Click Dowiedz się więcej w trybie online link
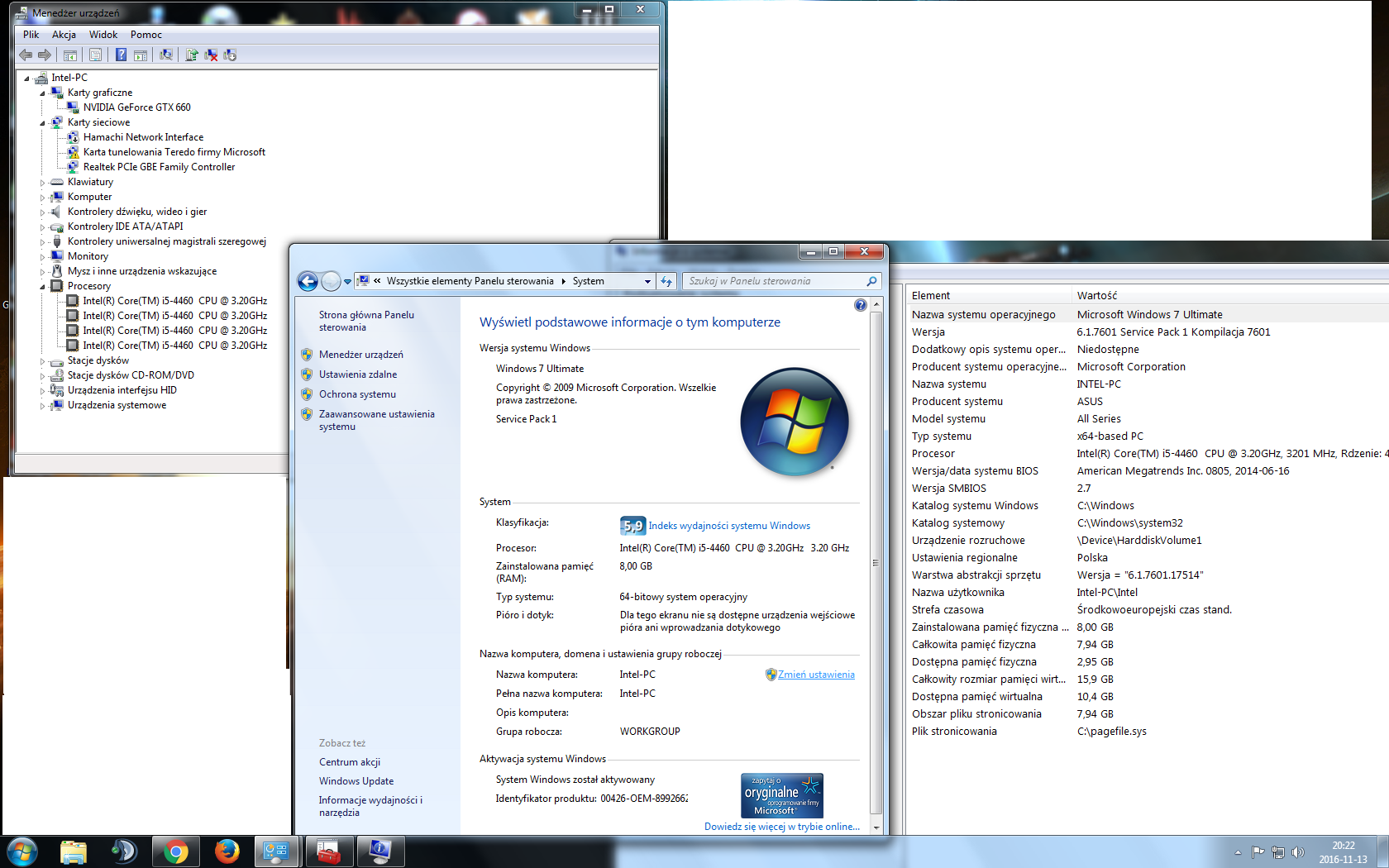Screen dimensions: 1389x868 pyautogui.click(x=782, y=827)
